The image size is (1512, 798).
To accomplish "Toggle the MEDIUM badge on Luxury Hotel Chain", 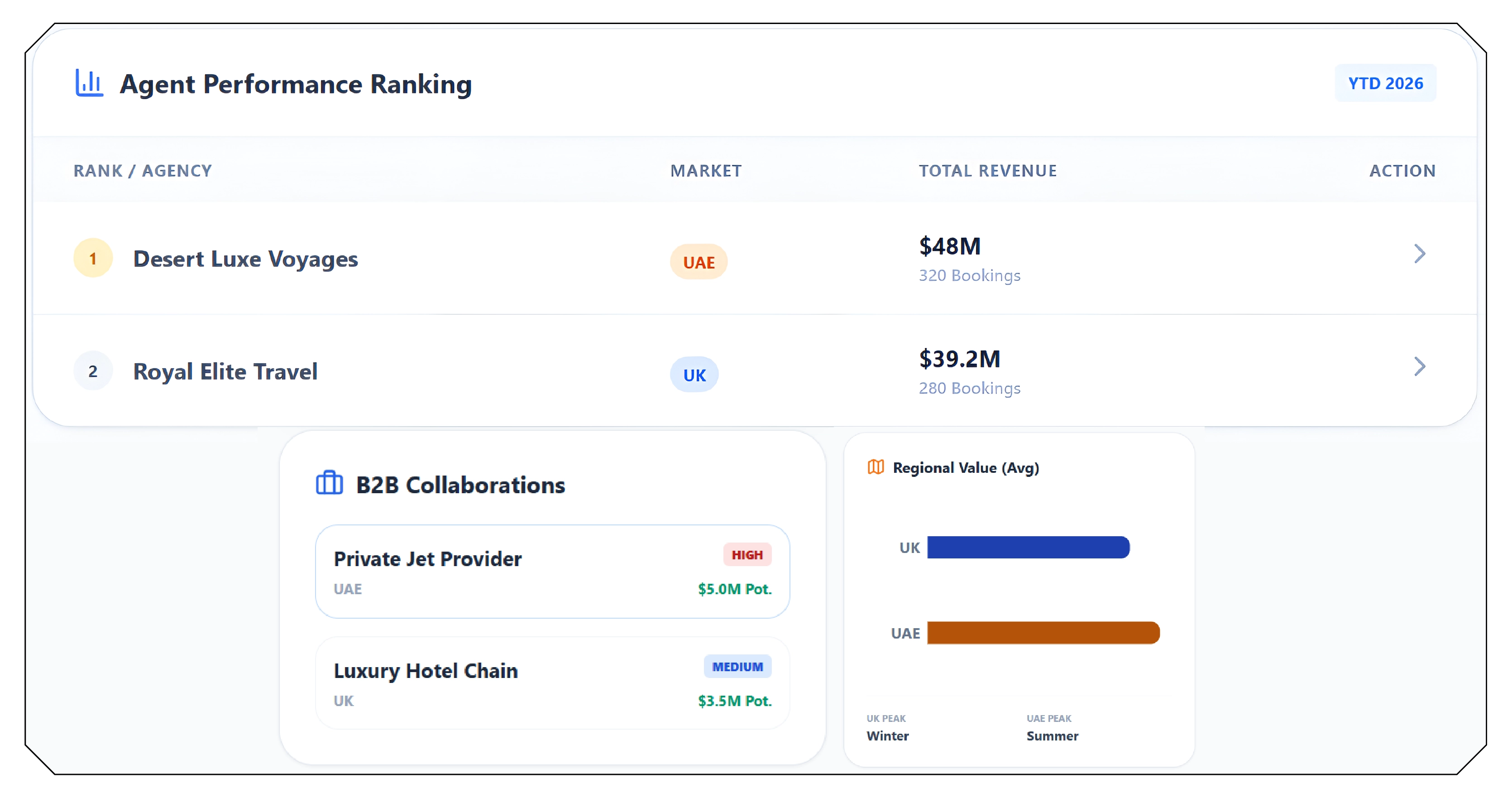I will [738, 667].
